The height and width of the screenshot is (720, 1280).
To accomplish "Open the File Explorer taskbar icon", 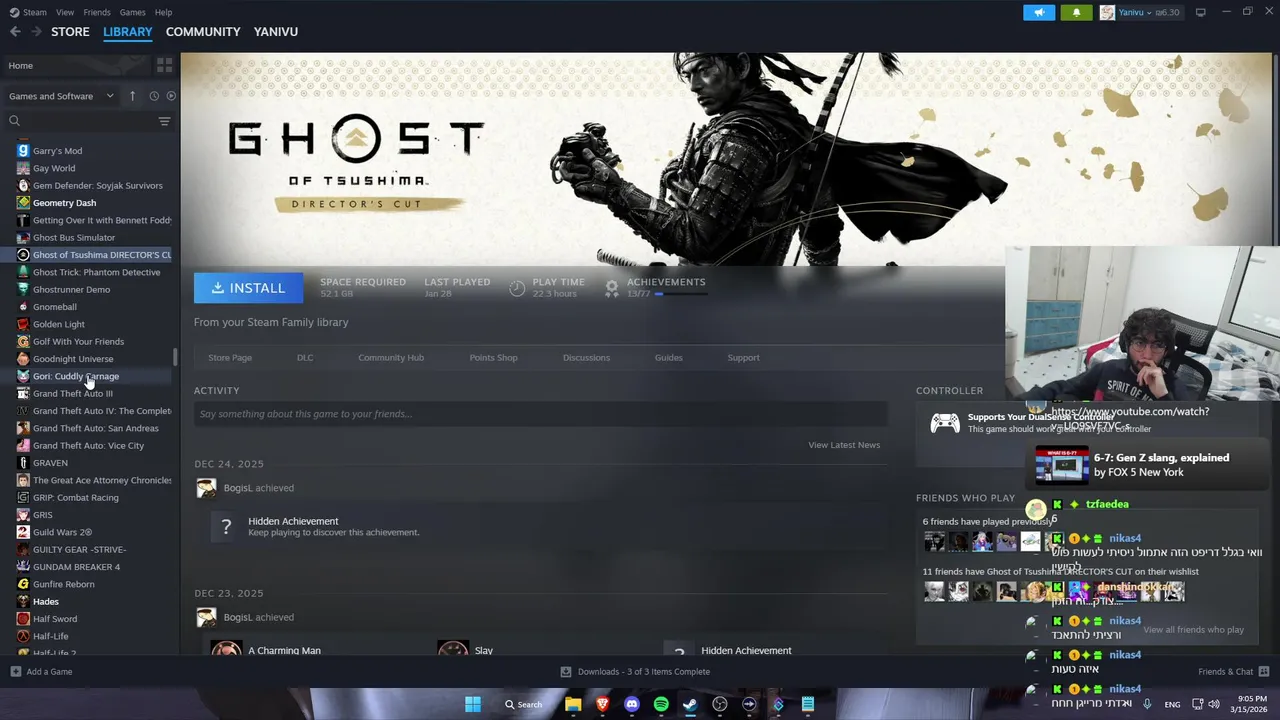I will click(x=573, y=704).
